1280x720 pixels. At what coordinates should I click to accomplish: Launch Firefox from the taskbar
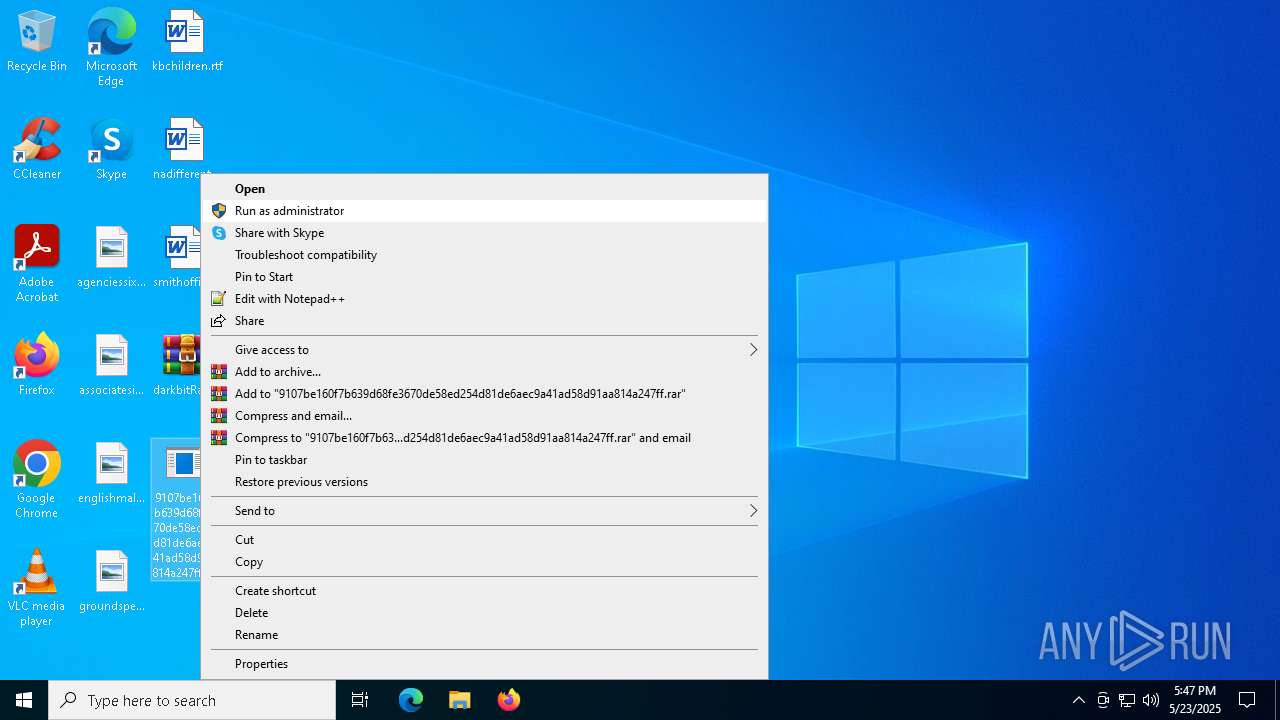(509, 700)
